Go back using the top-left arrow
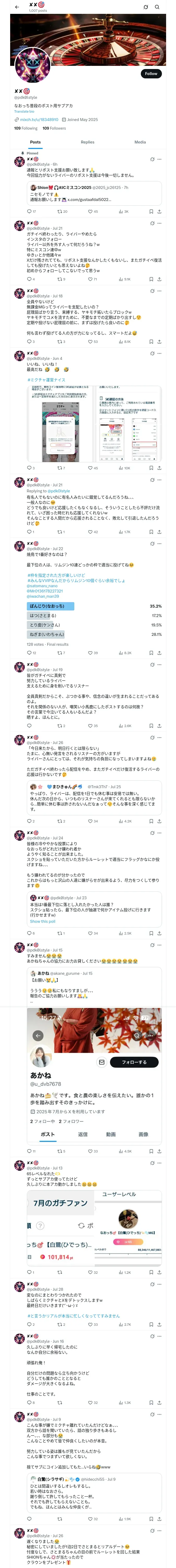 pyautogui.click(x=16, y=7)
